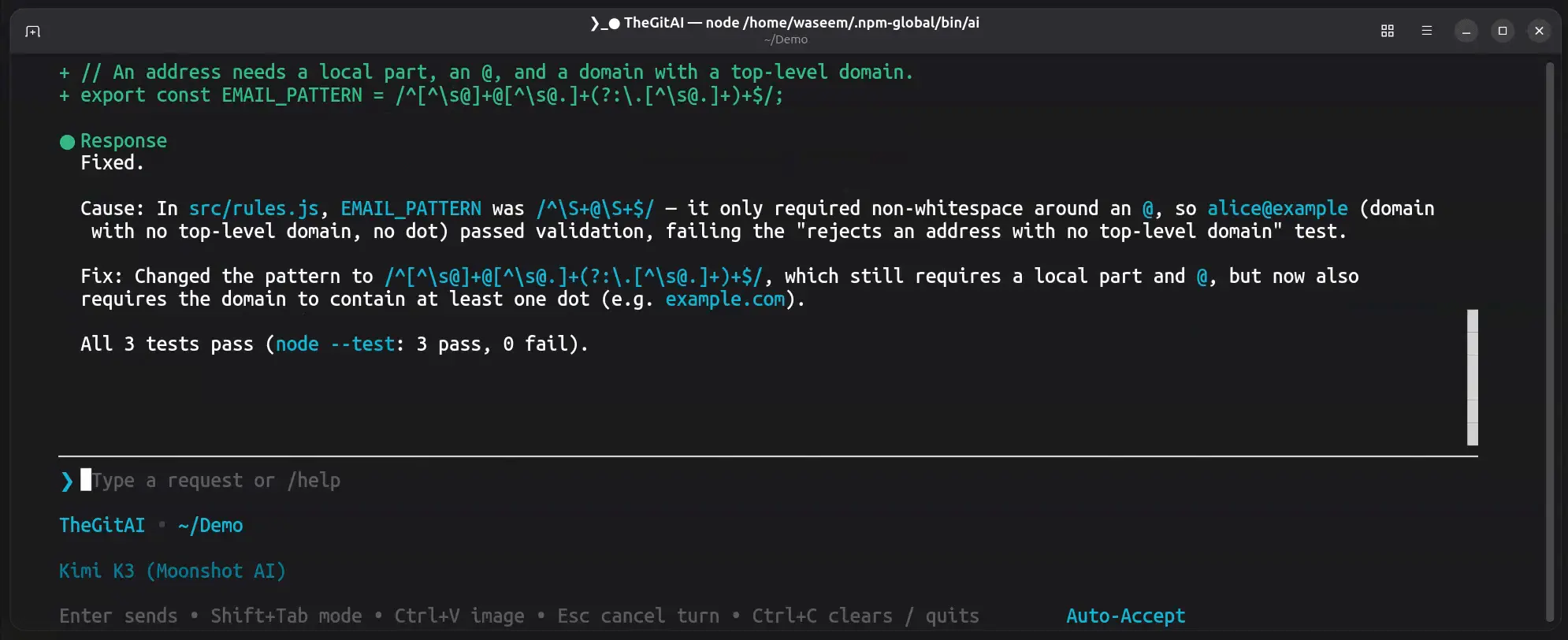Click the 'export const EMAIL_PATTERN' diff line

click(x=422, y=95)
